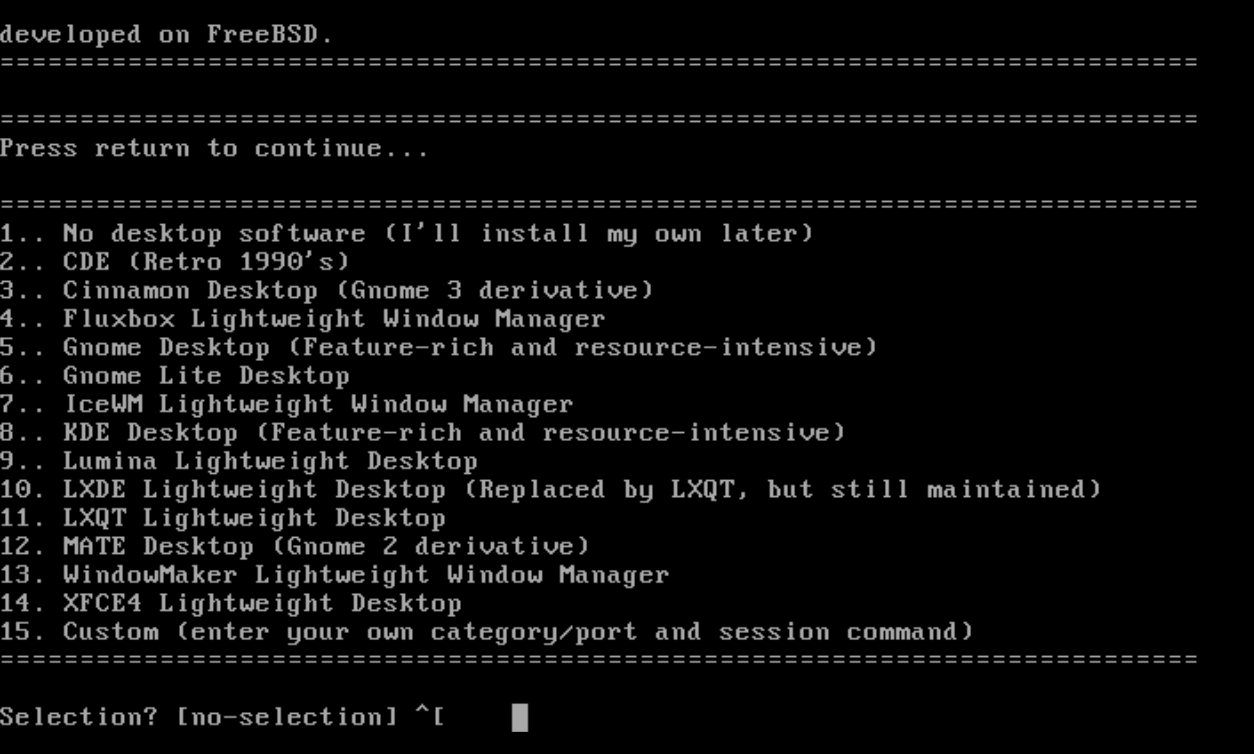The height and width of the screenshot is (754, 1254).
Task: Click the Gnome Desktop feature-rich option
Action: [x=438, y=348]
